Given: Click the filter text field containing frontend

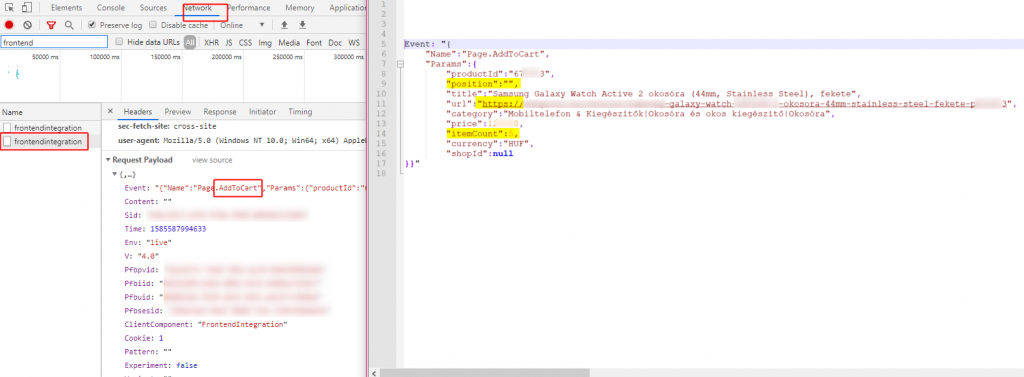Looking at the screenshot, I should (x=54, y=42).
